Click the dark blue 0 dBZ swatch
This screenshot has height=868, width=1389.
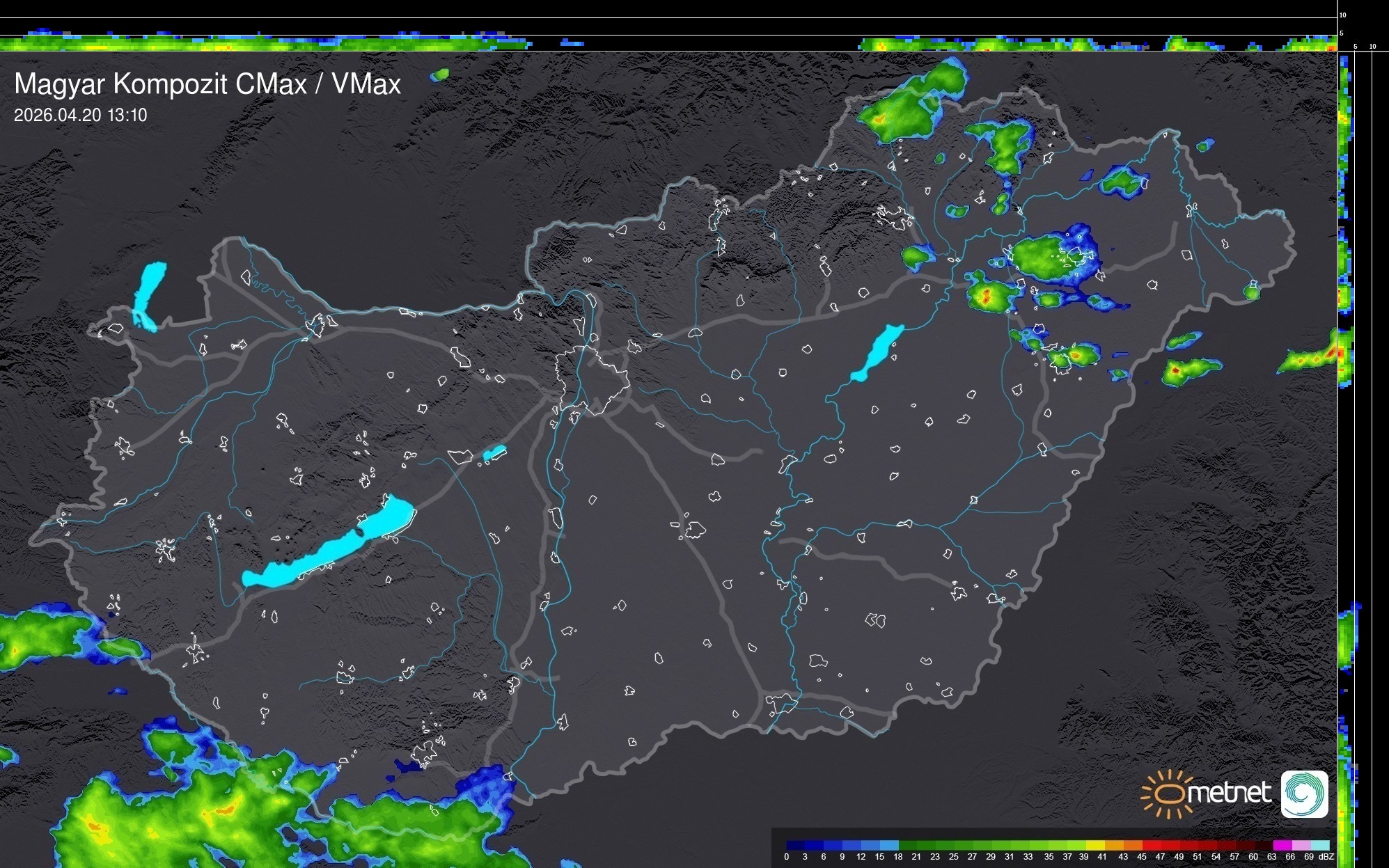point(795,846)
